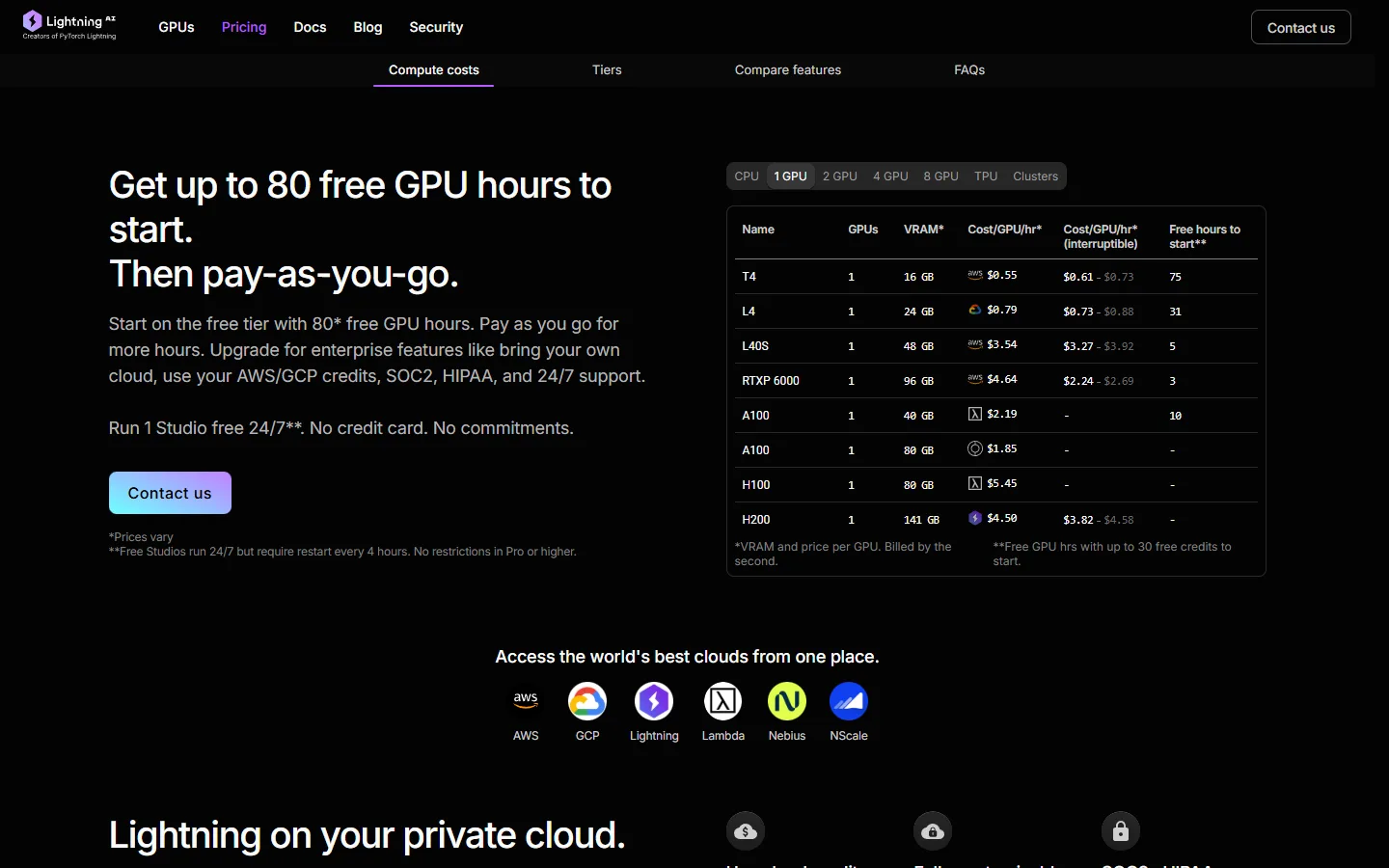
Task: Click the $3.27 interruptible price for L40S
Action: [x=1078, y=346]
